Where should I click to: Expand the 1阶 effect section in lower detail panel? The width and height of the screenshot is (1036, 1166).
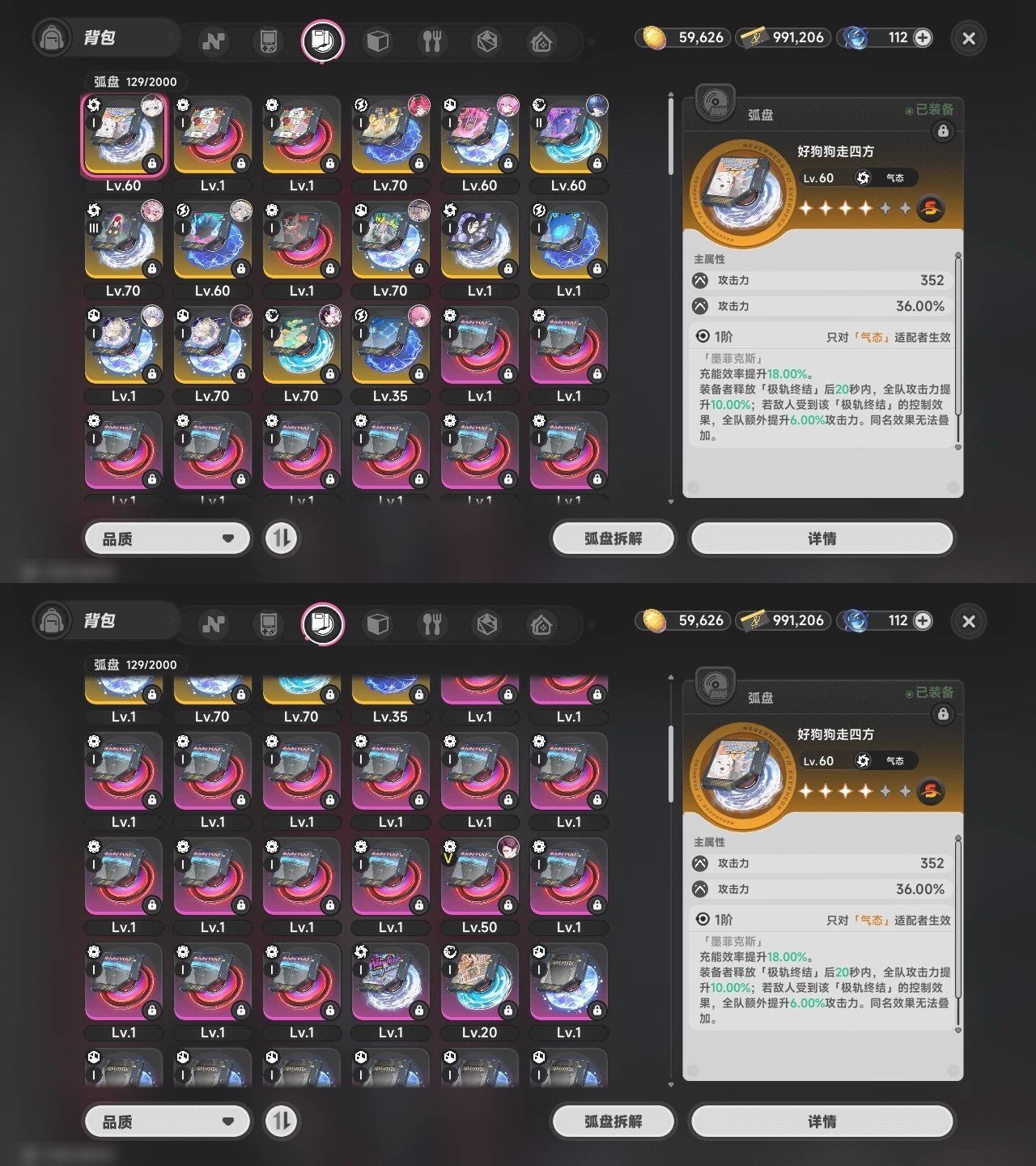pos(823,920)
